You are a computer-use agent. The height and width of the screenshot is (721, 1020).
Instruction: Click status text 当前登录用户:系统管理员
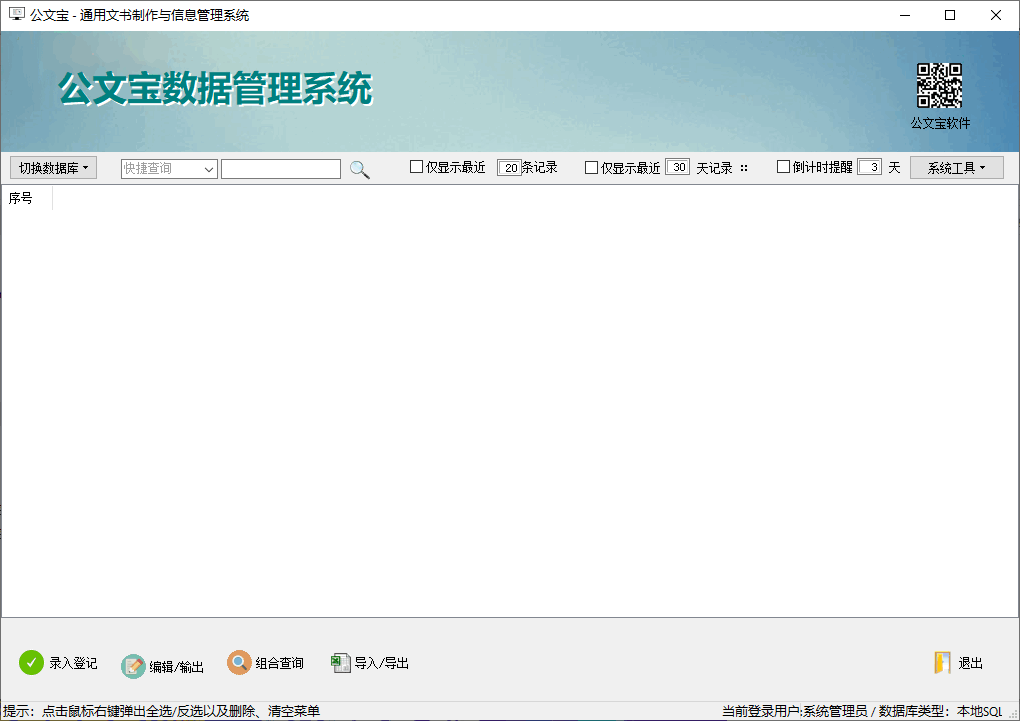click(794, 711)
